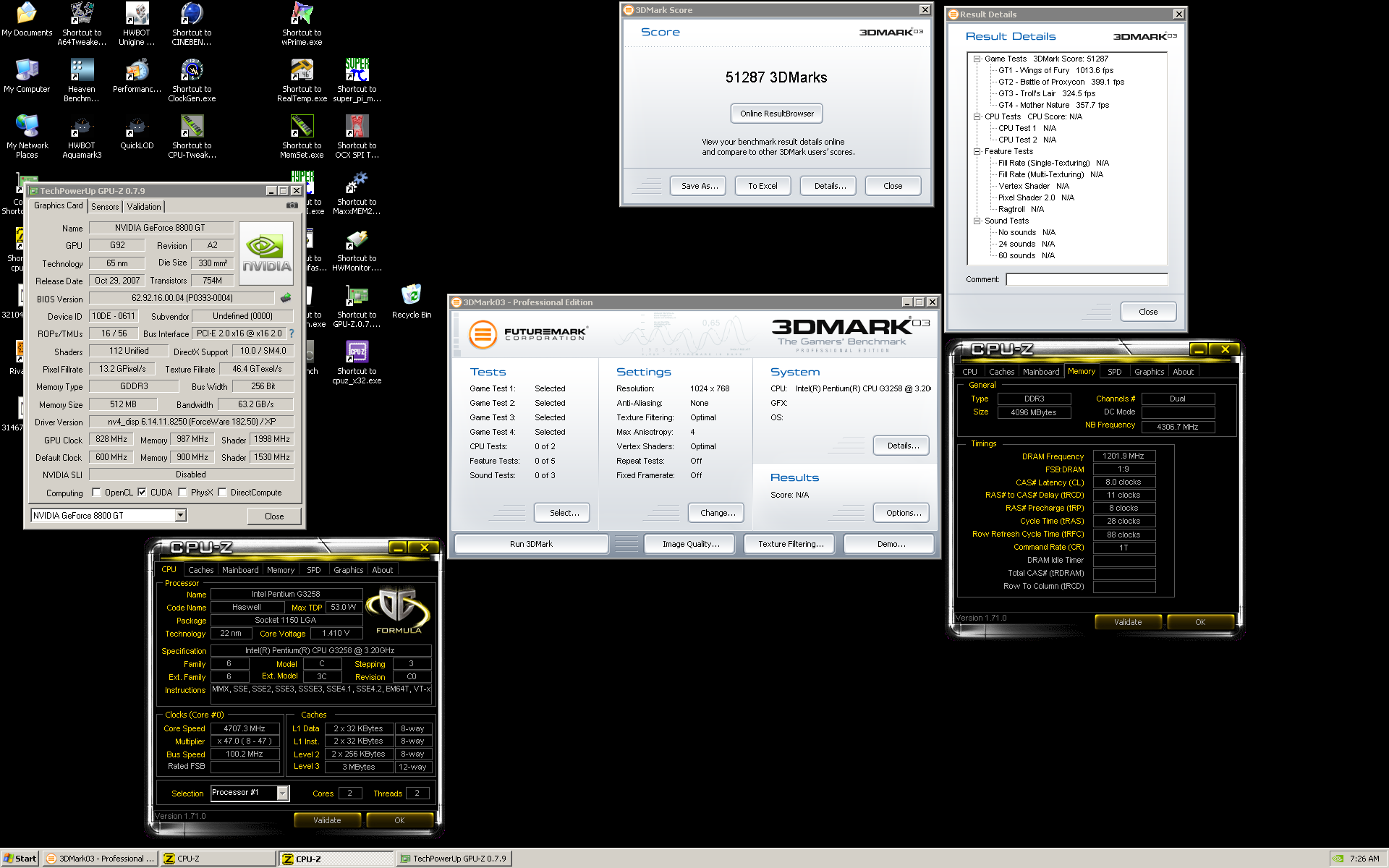Click Save As button in 3DMark Score

(x=700, y=186)
